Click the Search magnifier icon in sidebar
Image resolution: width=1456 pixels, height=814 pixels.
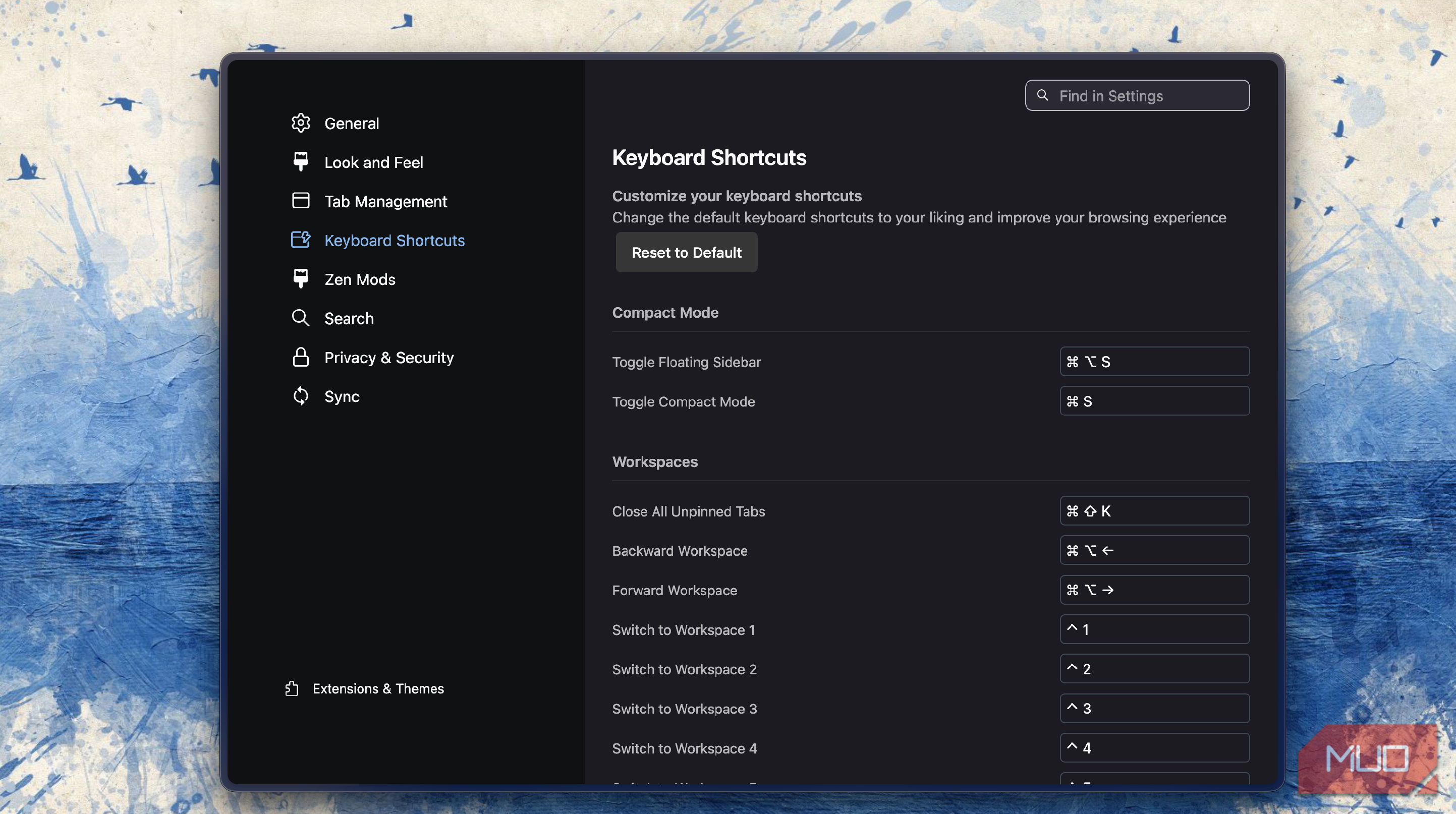point(301,318)
